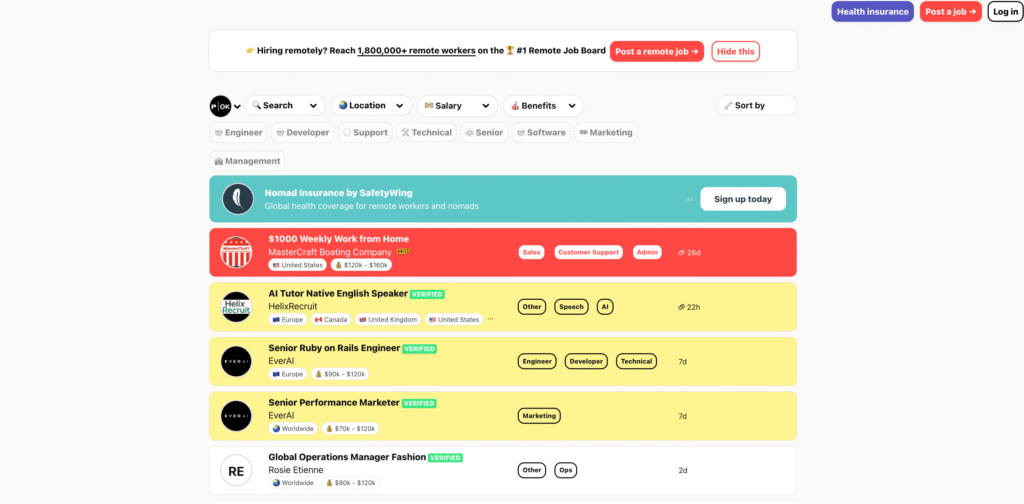Open Nomad Insurance by SafetyWing title

[x=338, y=193]
